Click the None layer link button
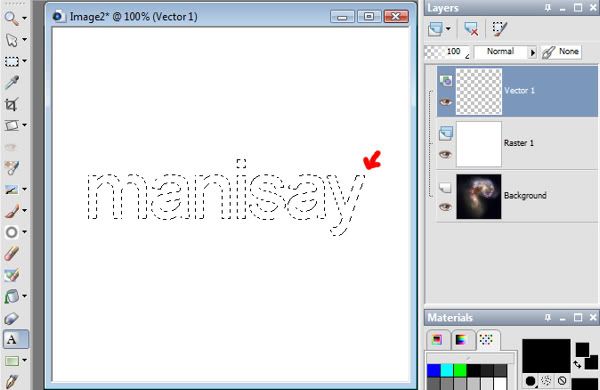 click(x=561, y=52)
